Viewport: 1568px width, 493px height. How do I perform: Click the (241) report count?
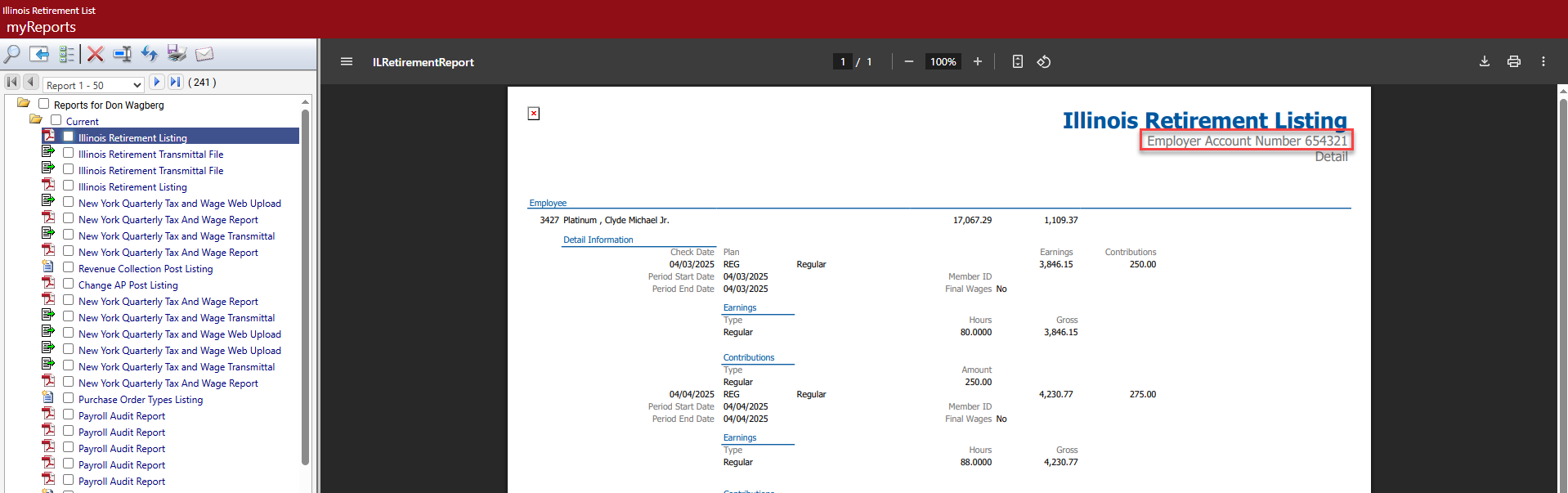pos(202,83)
